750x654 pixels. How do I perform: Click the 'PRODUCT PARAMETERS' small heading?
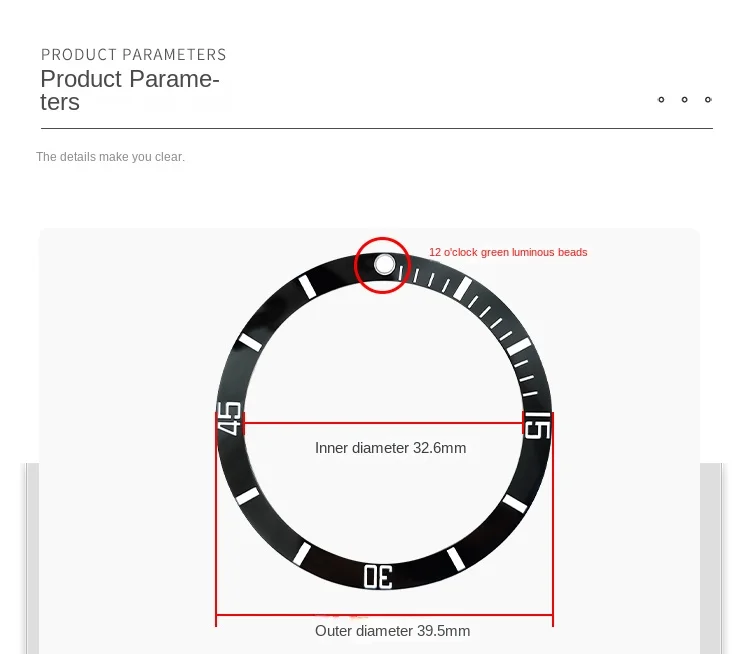coord(133,55)
